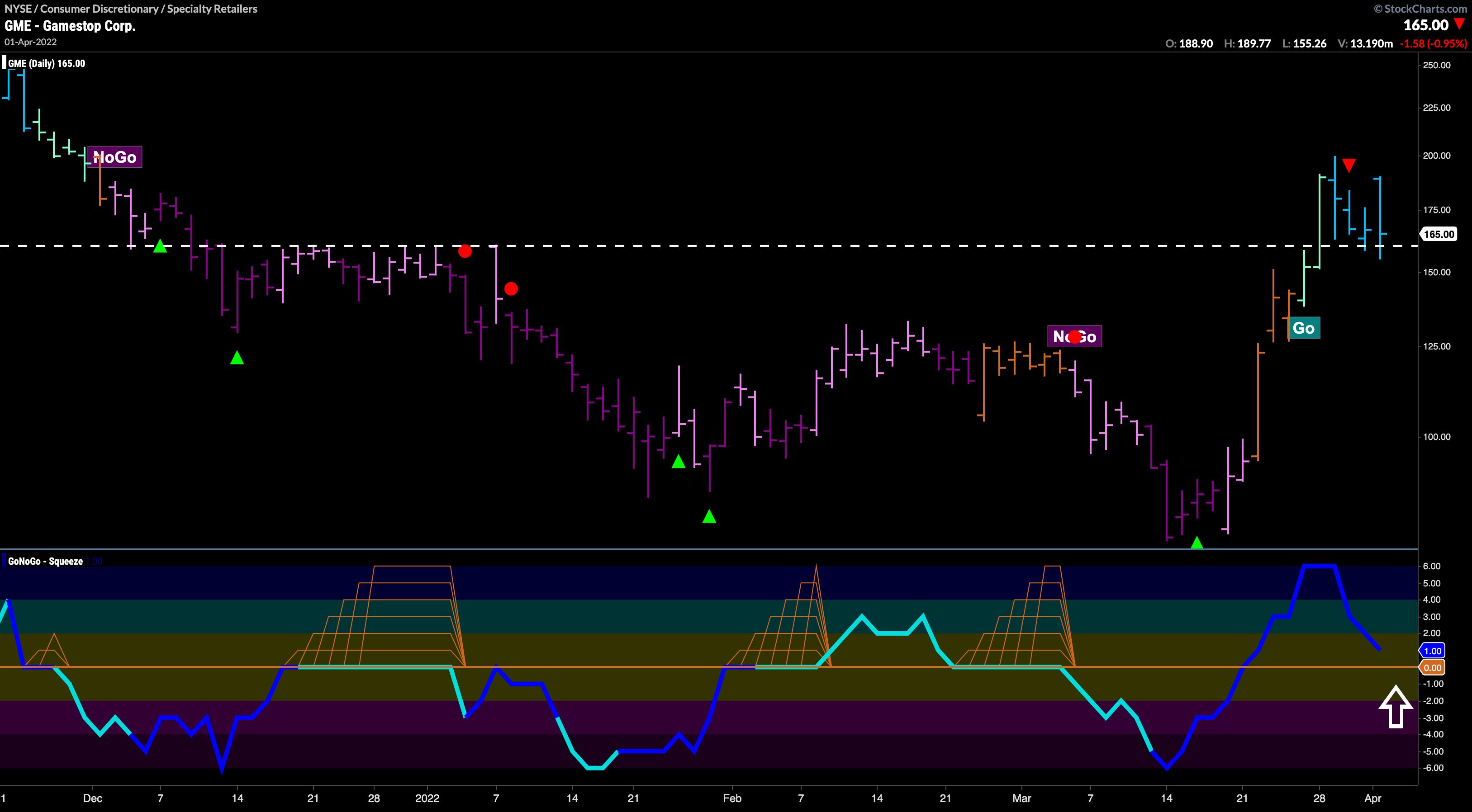Click the red down-triangle above the late-March price peak
This screenshot has height=812, width=1472.
coord(1349,165)
